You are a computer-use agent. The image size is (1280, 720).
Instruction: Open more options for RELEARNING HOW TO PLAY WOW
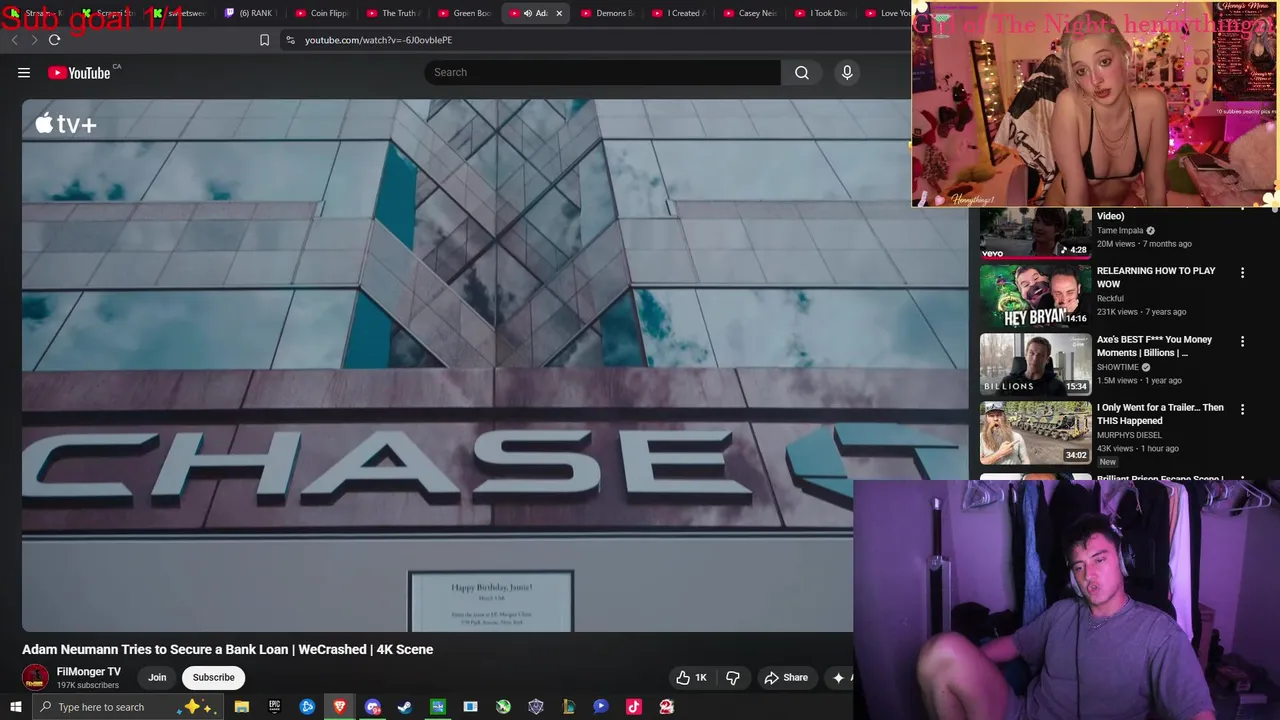1242,272
